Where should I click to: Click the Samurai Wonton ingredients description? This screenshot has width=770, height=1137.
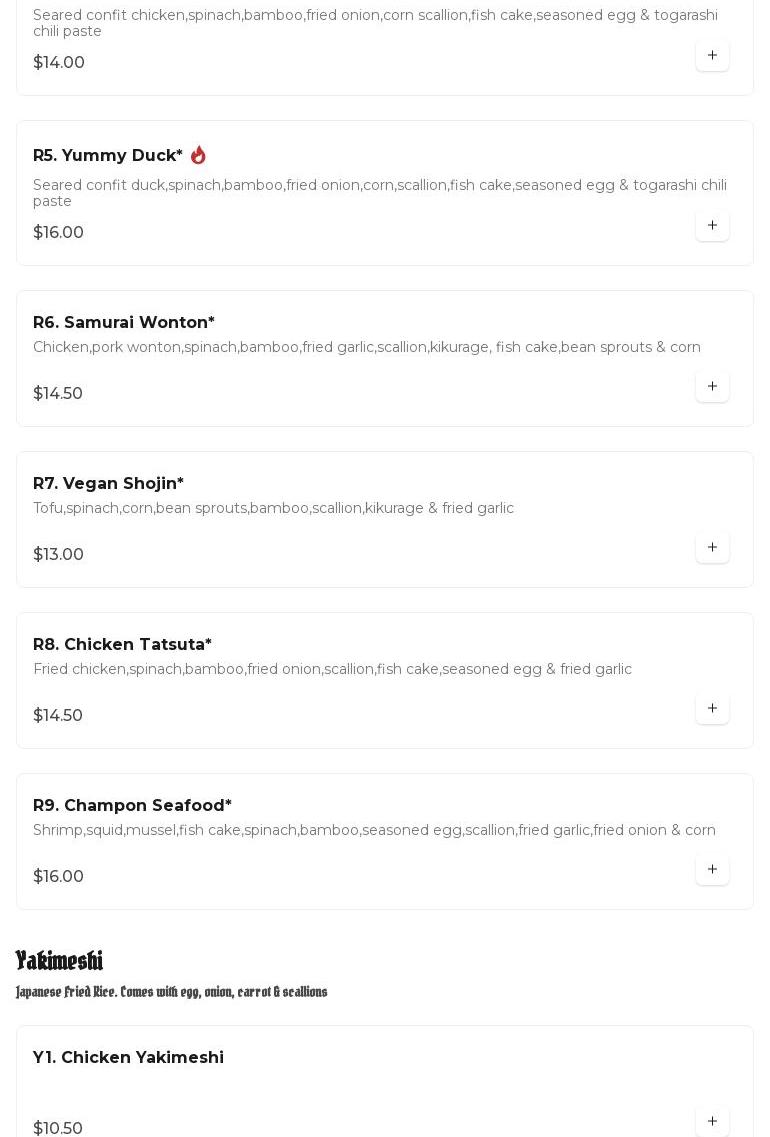tap(367, 348)
